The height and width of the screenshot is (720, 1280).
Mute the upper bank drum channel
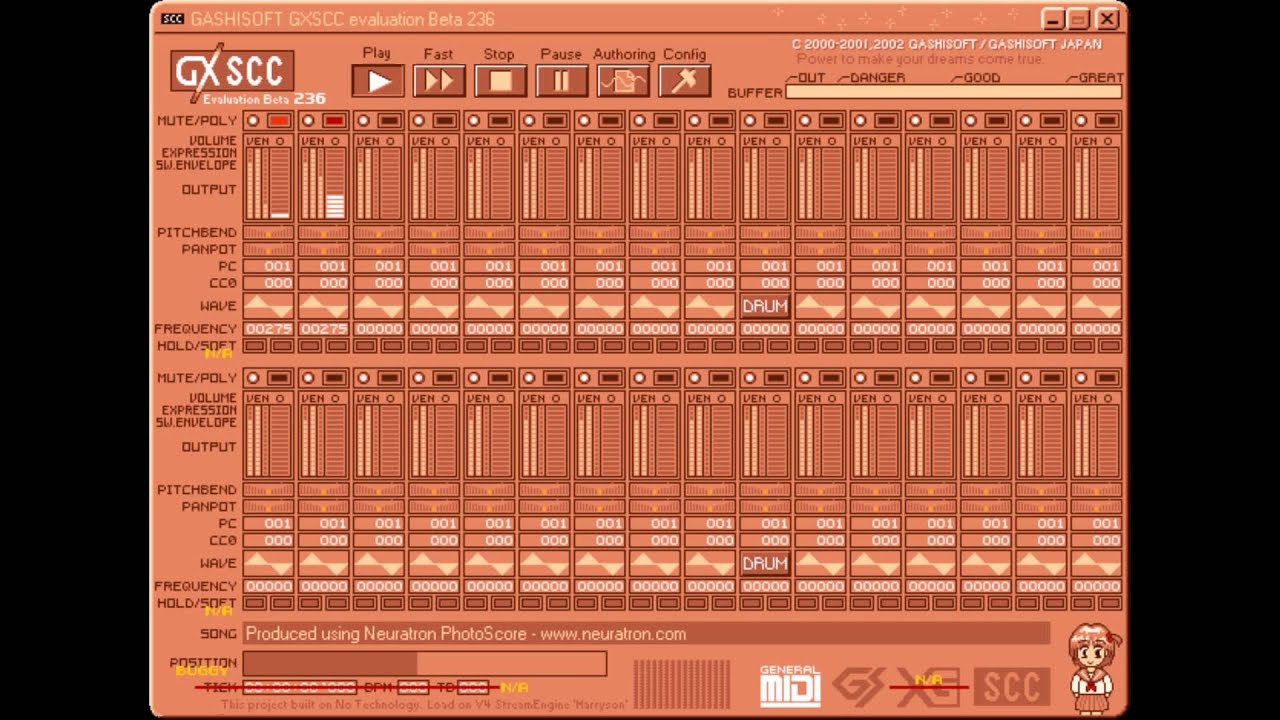pyautogui.click(x=749, y=121)
